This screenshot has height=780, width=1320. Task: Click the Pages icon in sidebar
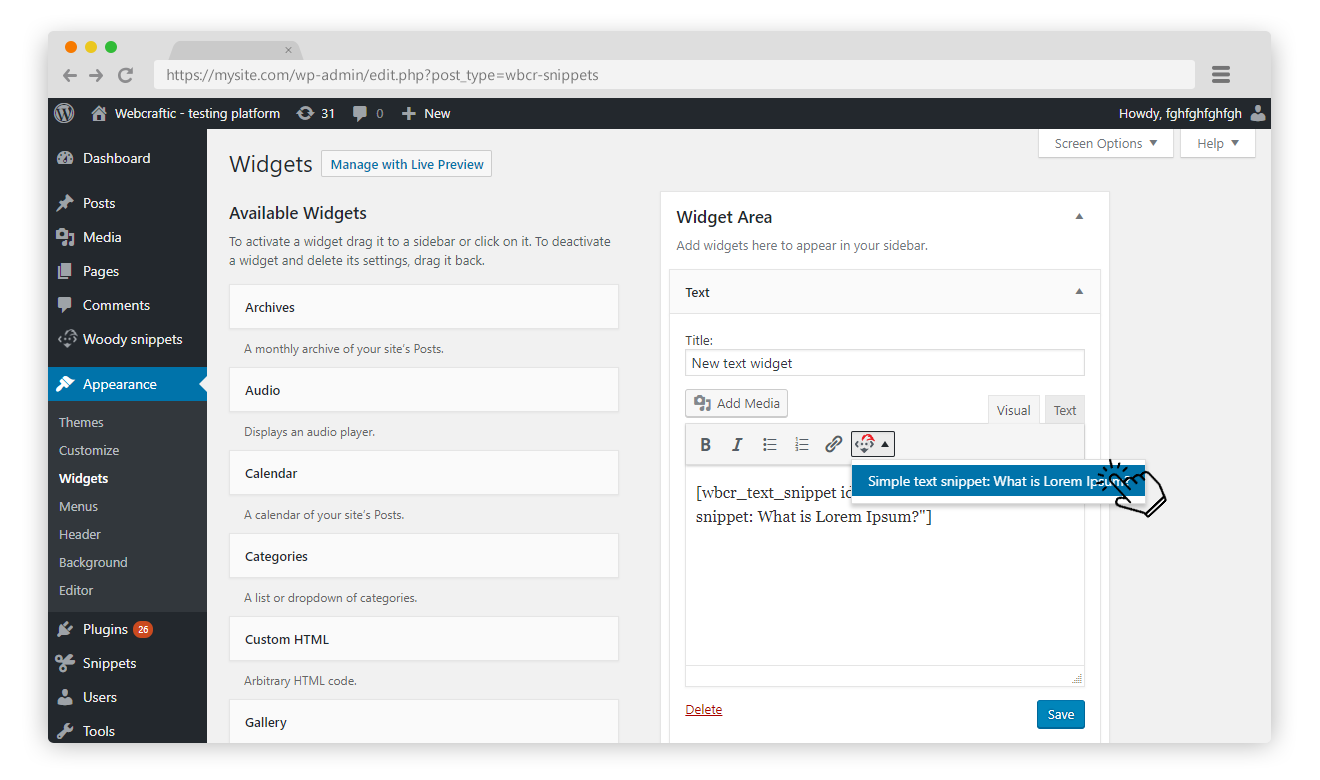(66, 271)
